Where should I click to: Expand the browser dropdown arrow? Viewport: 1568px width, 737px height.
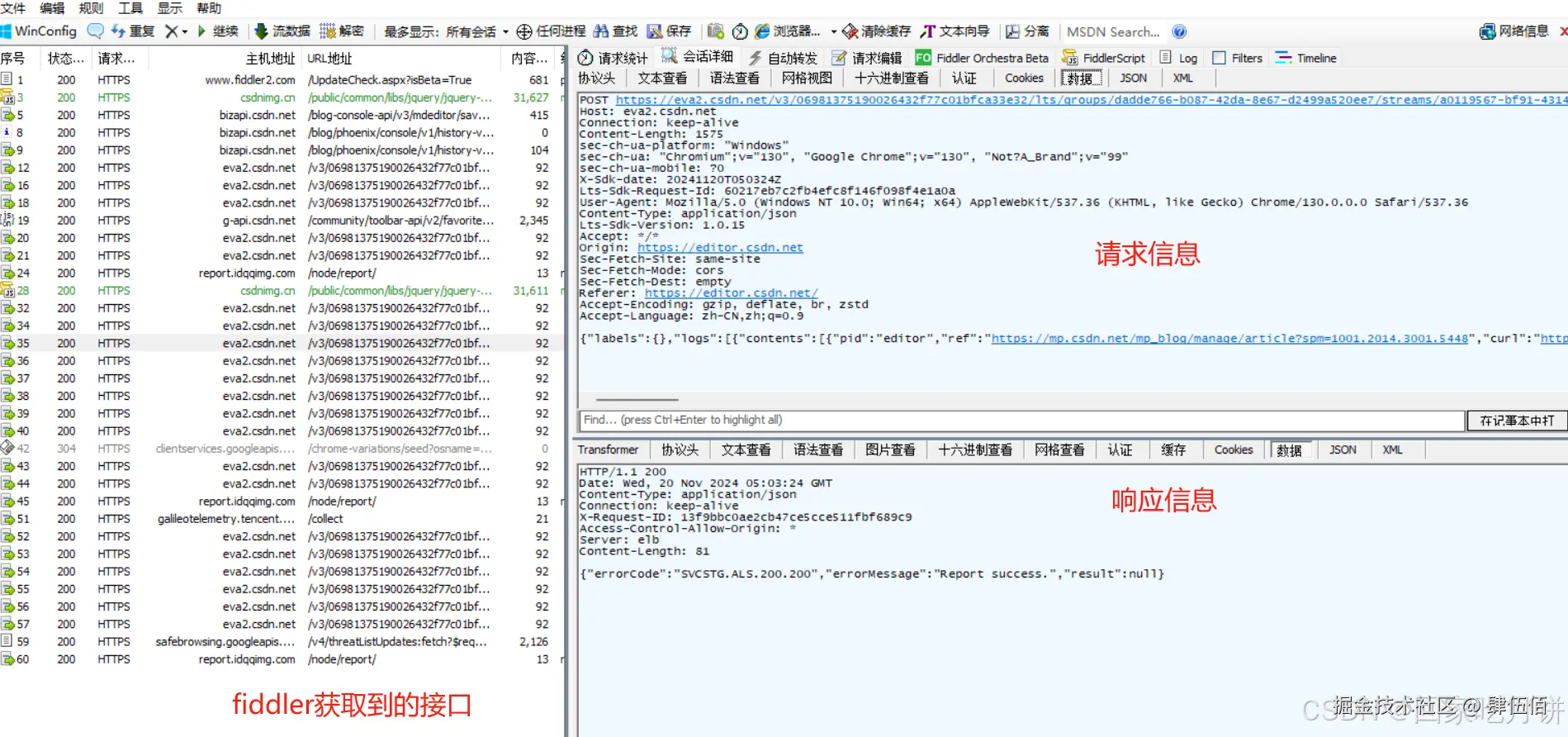click(x=833, y=32)
